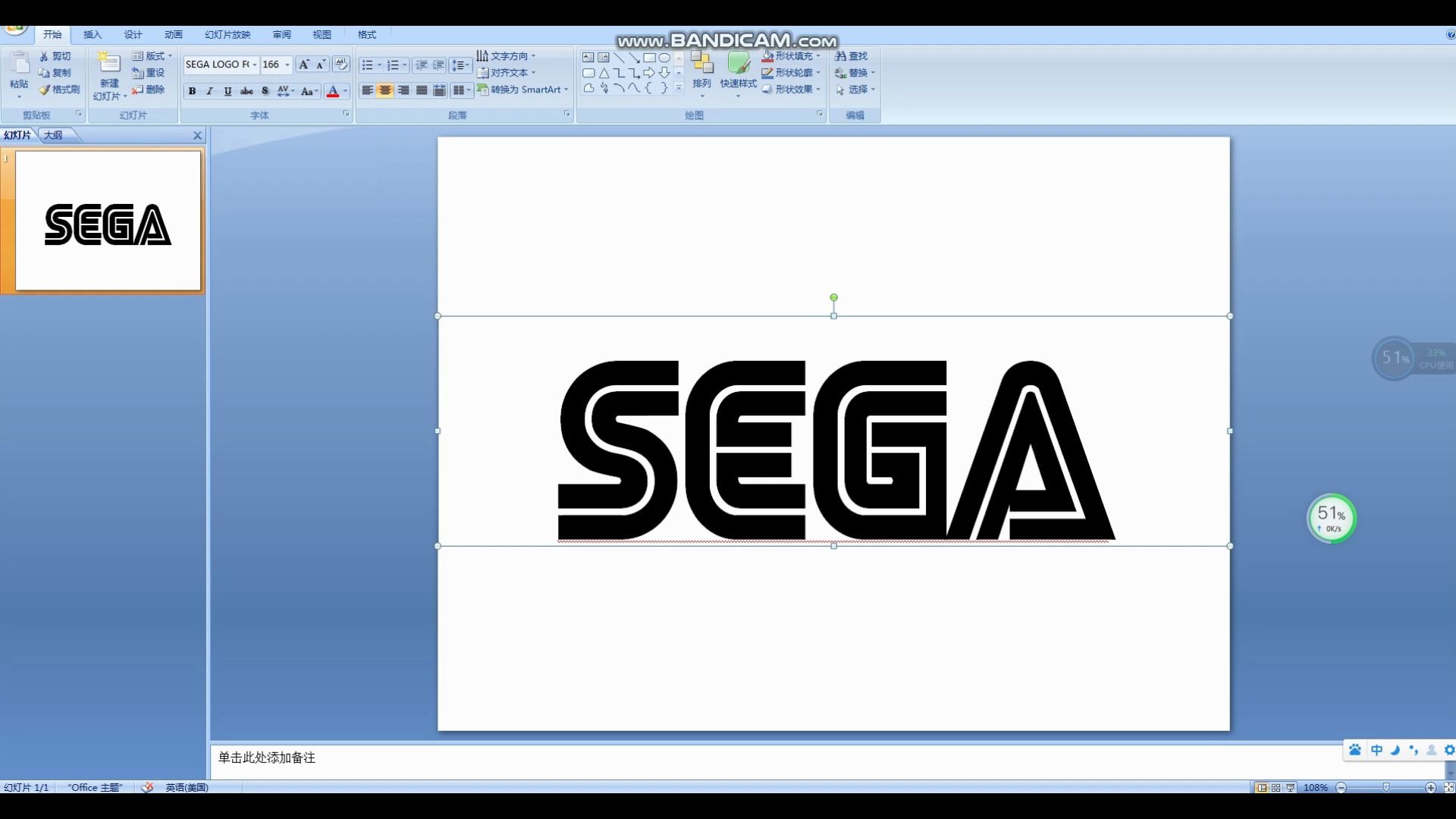Align text left
This screenshot has height=819, width=1456.
367,90
